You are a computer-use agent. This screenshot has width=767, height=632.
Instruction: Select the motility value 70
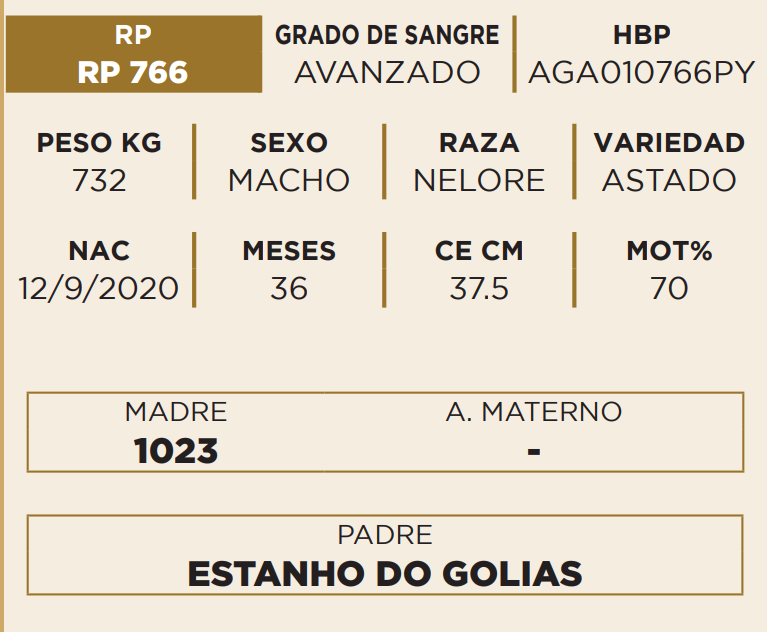pyautogui.click(x=669, y=289)
